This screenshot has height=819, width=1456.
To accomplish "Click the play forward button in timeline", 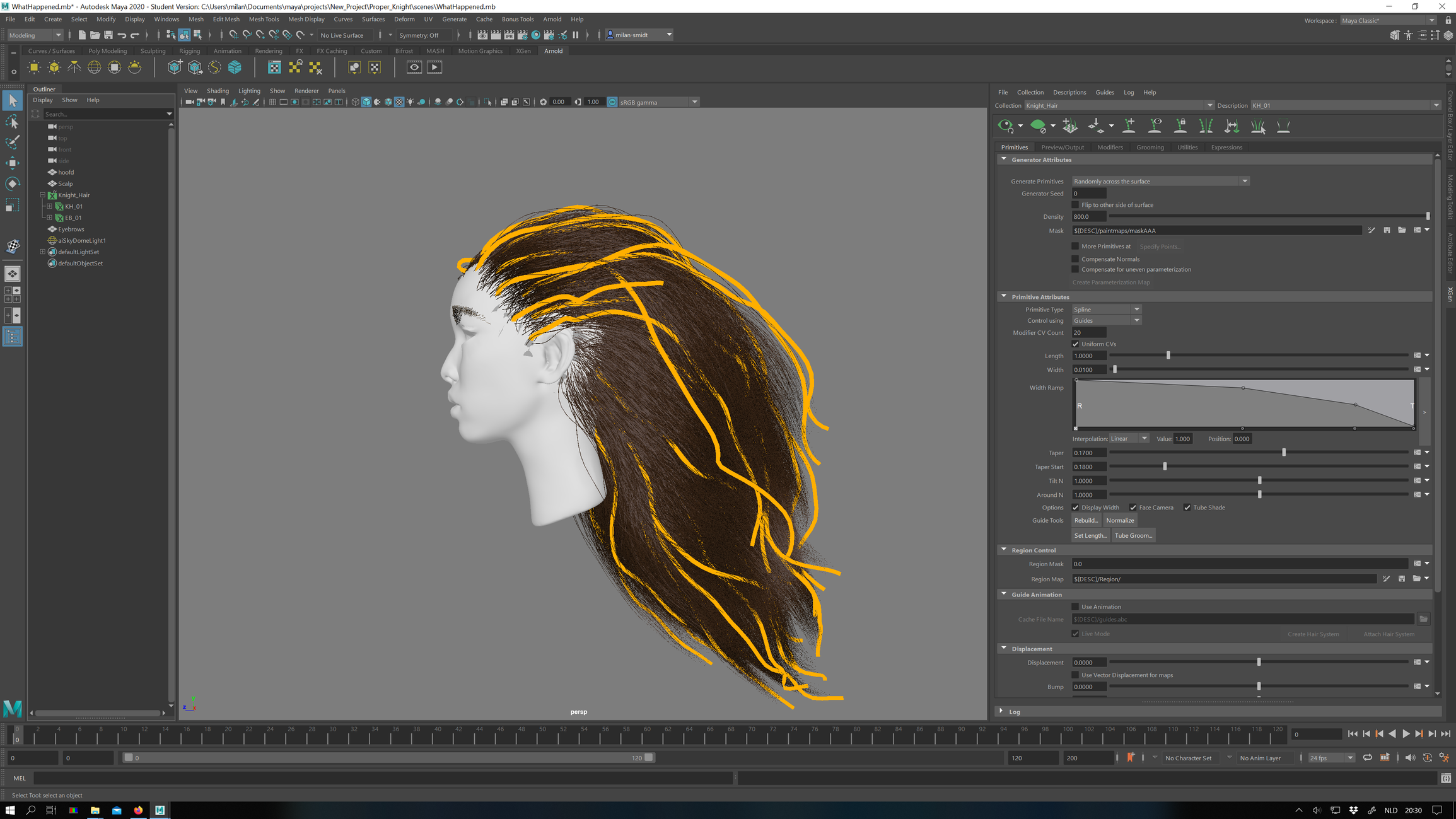I will pos(1406,734).
